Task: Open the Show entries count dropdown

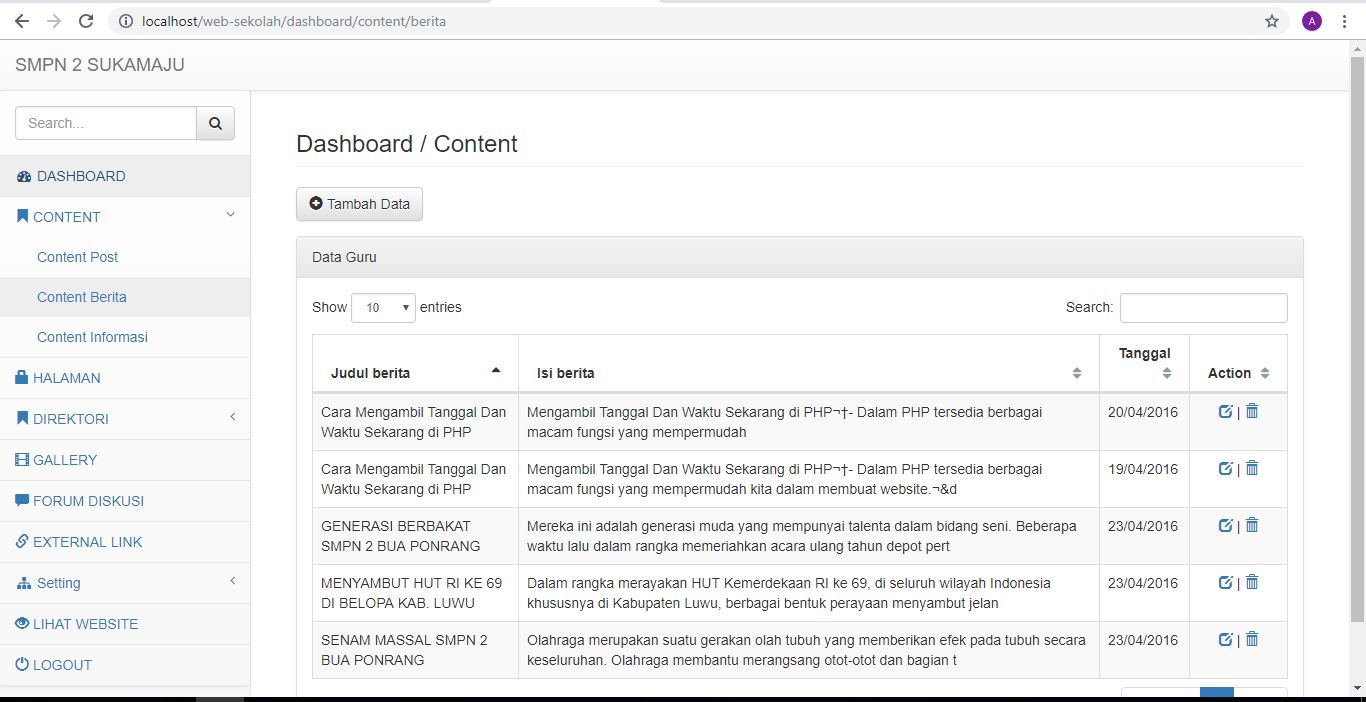Action: (x=383, y=308)
